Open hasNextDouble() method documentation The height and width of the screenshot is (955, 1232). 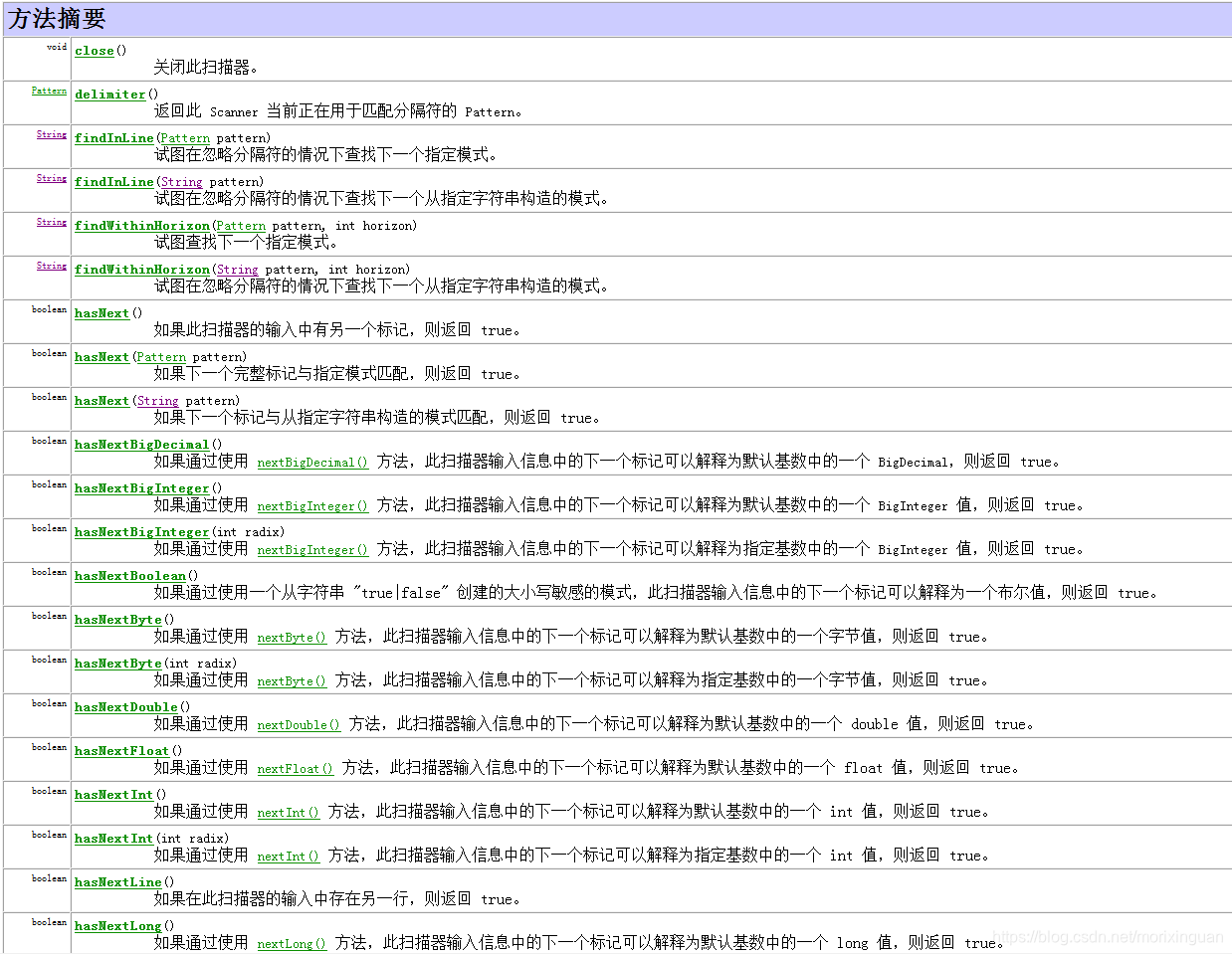125,706
